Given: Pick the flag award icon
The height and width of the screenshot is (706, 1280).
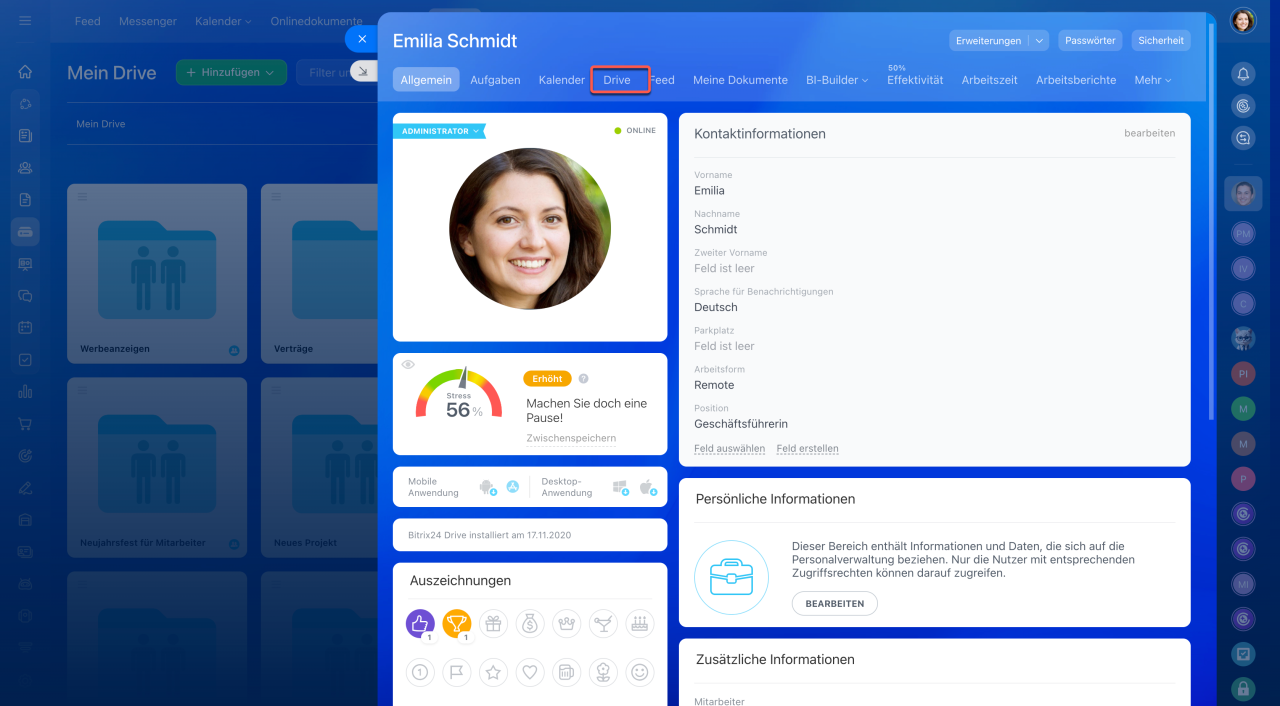Looking at the screenshot, I should click(x=457, y=672).
